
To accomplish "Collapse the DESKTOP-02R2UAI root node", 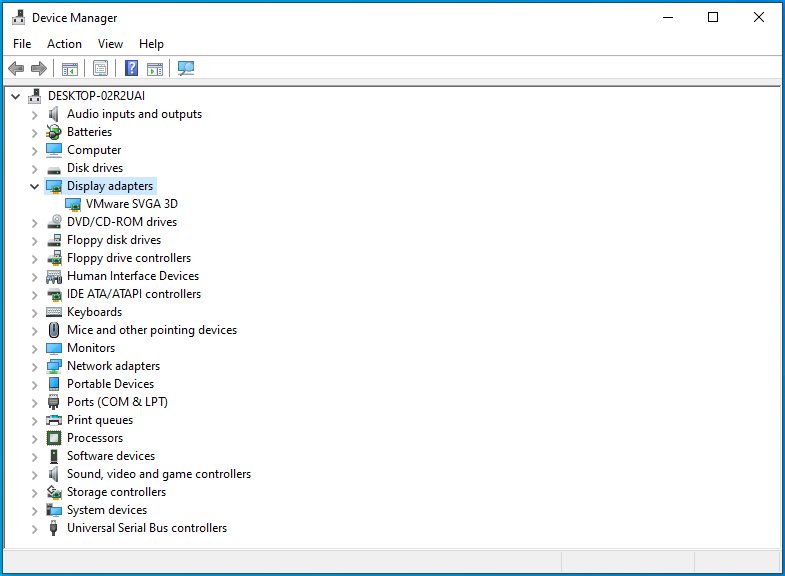I will (16, 96).
